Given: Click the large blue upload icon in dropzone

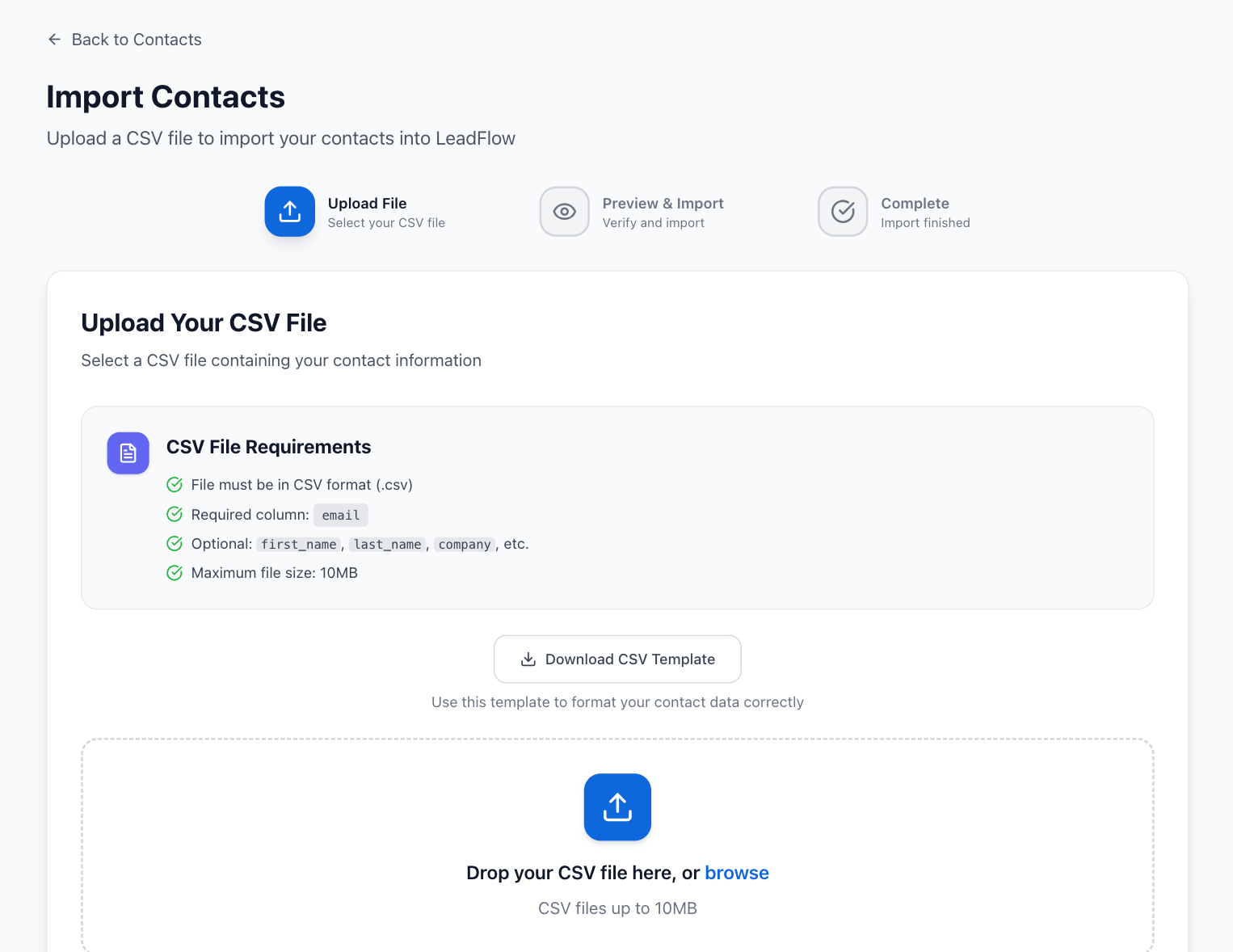Looking at the screenshot, I should [617, 807].
